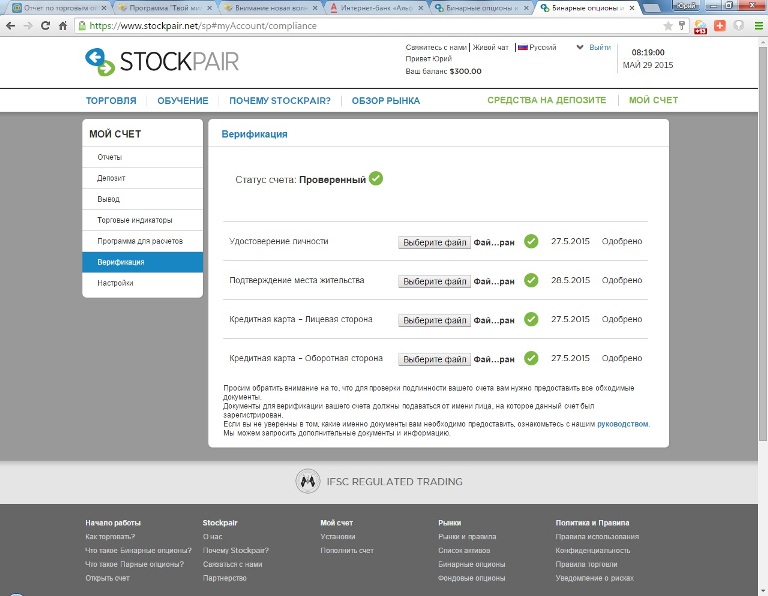Open the browser home page icon
Screen dimensions: 768x596
pyautogui.click(x=63, y=26)
